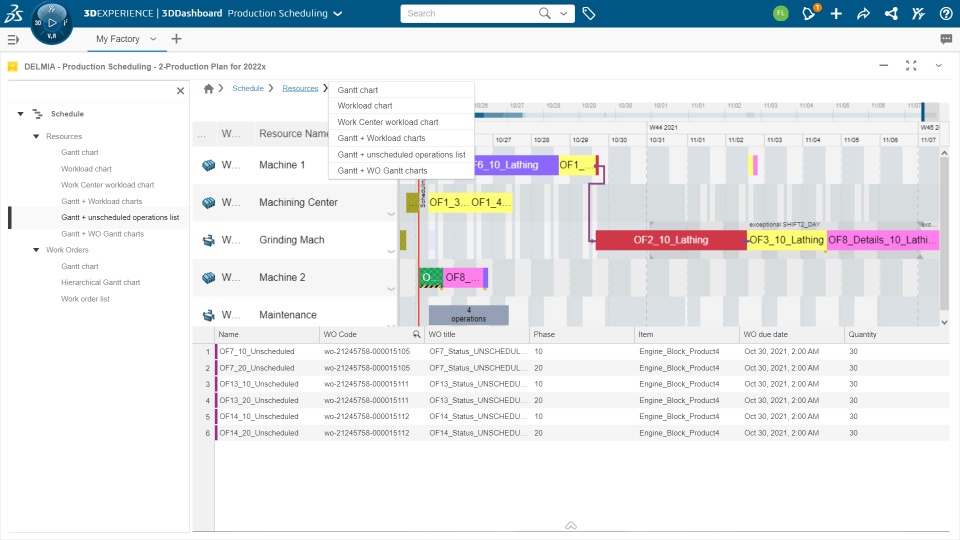This screenshot has width=960, height=540.
Task: Click the timeline overview end marker
Action: (923, 112)
